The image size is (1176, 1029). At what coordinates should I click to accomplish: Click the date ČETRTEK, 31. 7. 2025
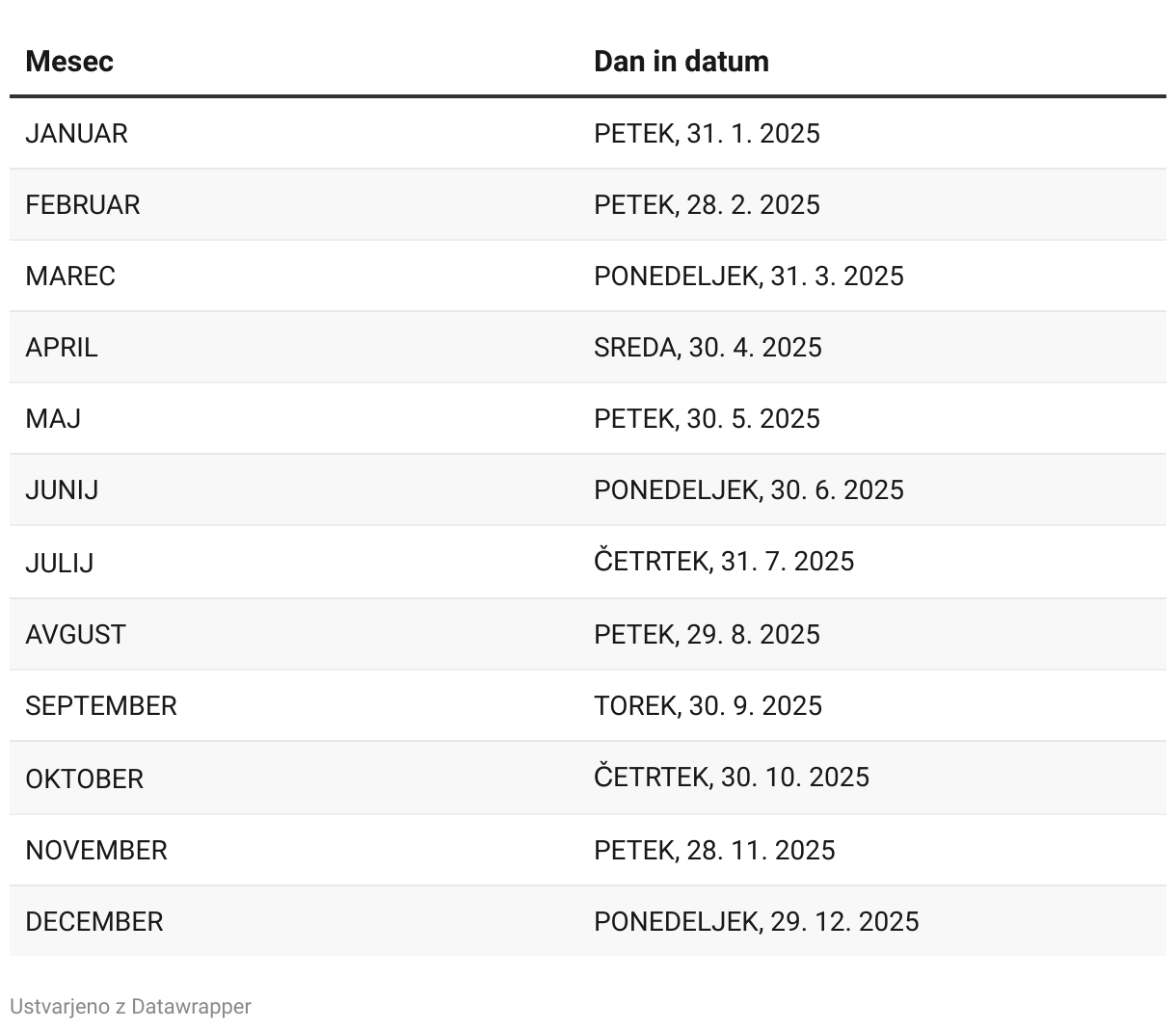(723, 561)
